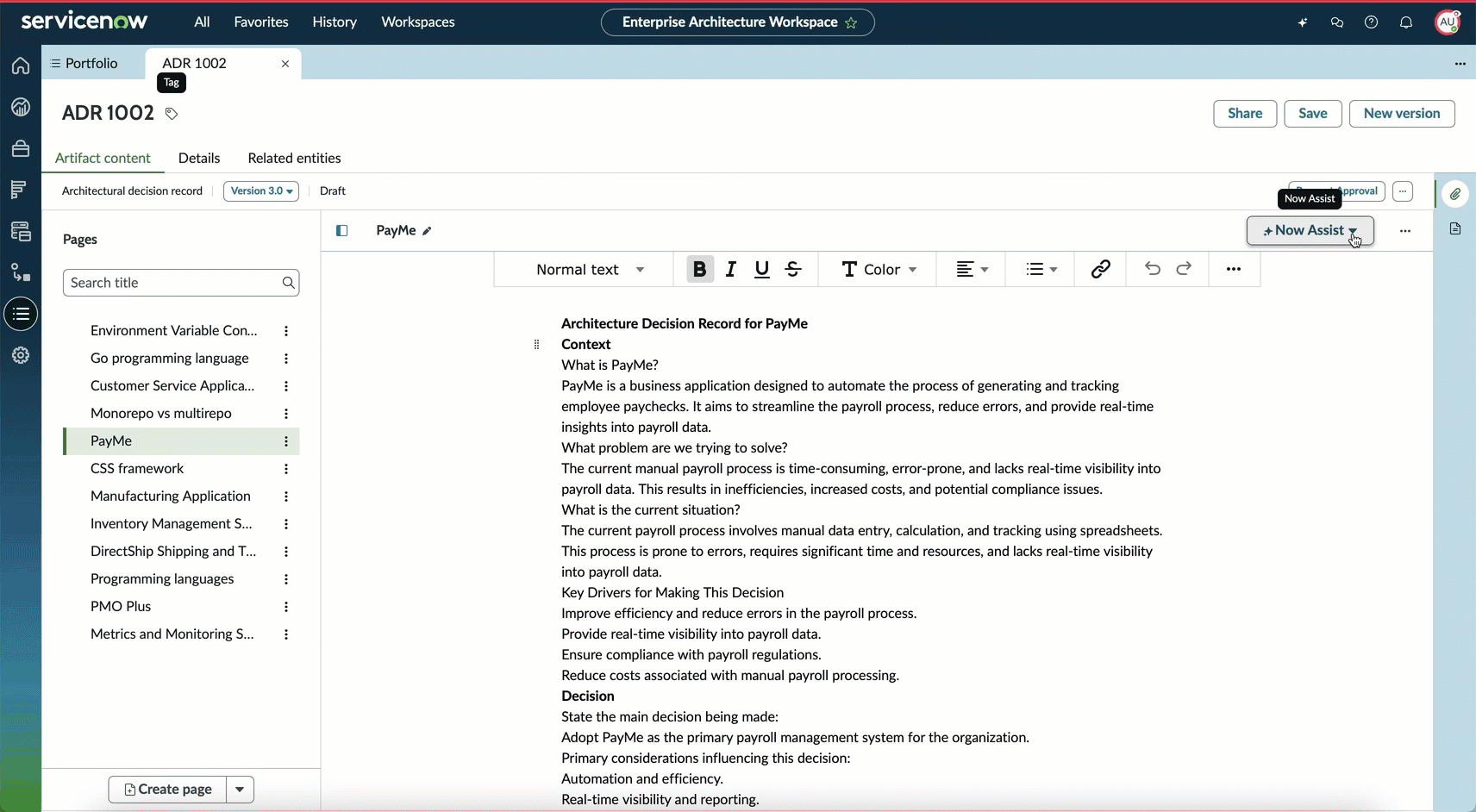The height and width of the screenshot is (812, 1476).
Task: Open the notifications bell
Action: pos(1406,22)
